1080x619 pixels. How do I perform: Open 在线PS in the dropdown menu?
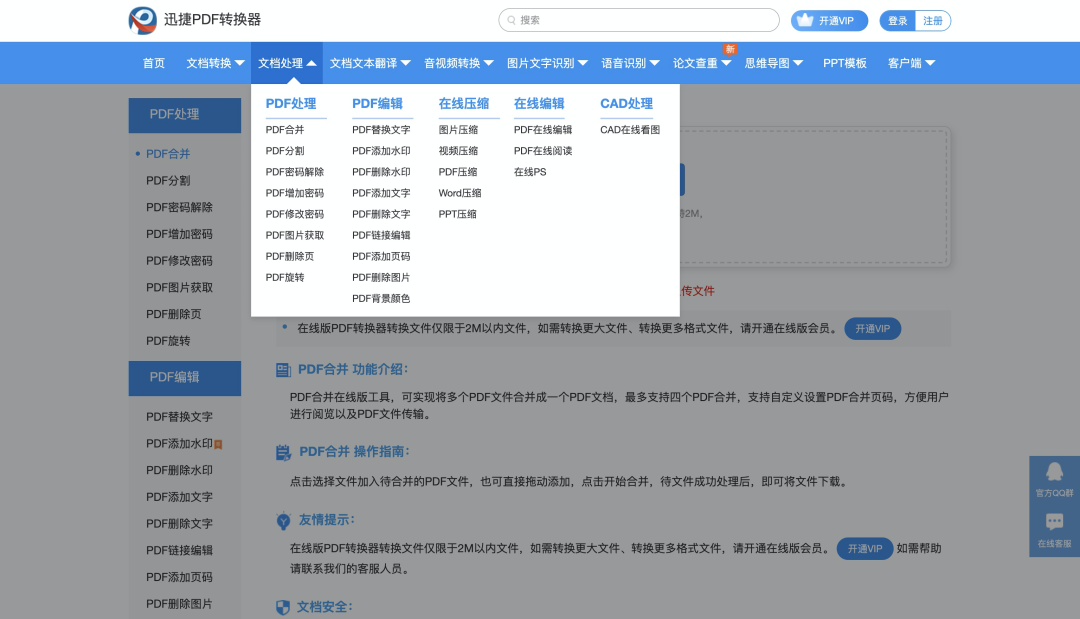point(530,172)
